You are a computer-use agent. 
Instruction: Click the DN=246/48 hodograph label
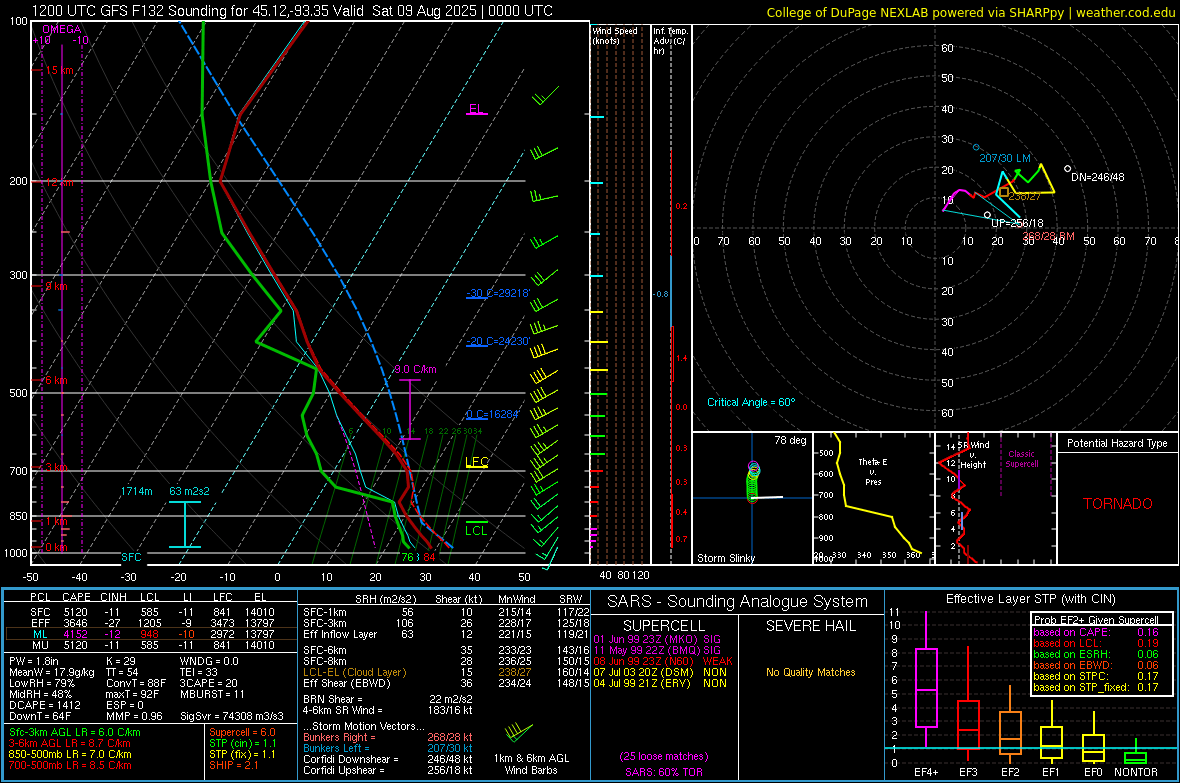pyautogui.click(x=1098, y=177)
